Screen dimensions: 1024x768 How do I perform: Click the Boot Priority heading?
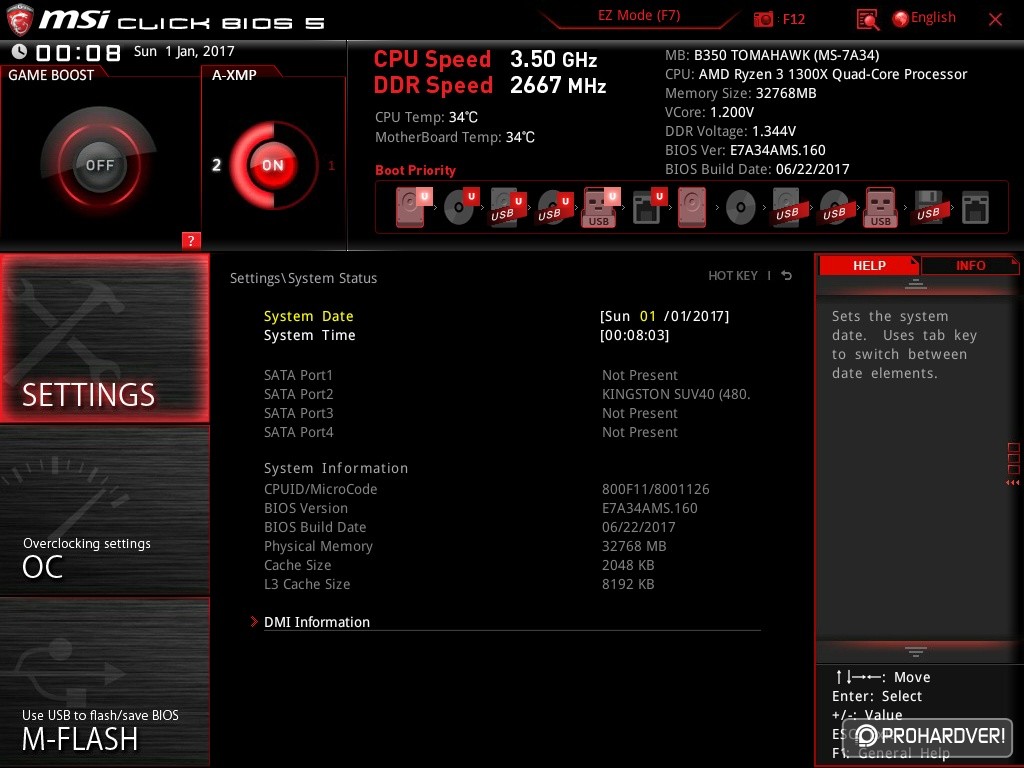click(x=415, y=170)
